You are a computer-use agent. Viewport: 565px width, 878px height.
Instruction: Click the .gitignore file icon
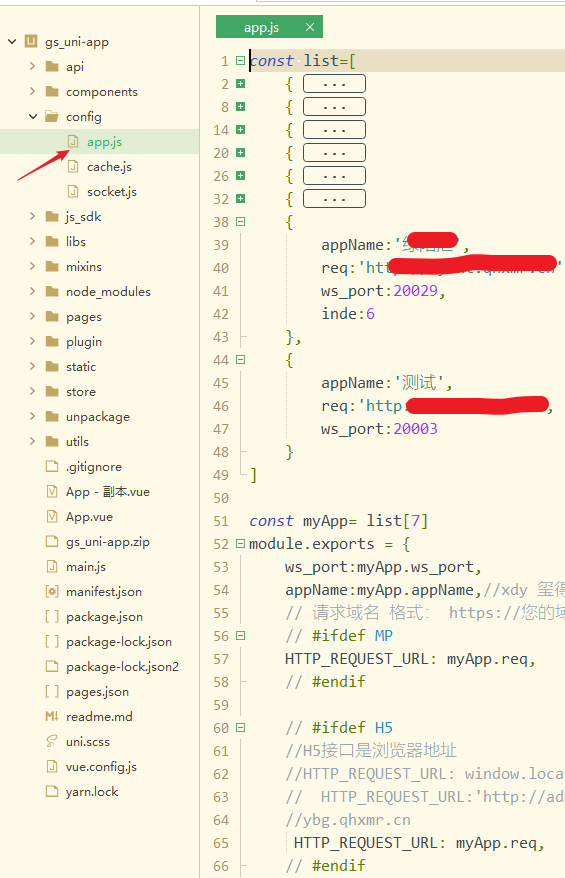click(x=52, y=466)
